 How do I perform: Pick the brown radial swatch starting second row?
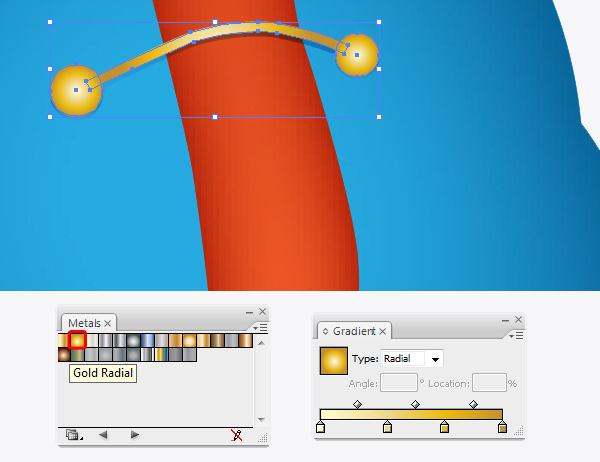(x=64, y=354)
